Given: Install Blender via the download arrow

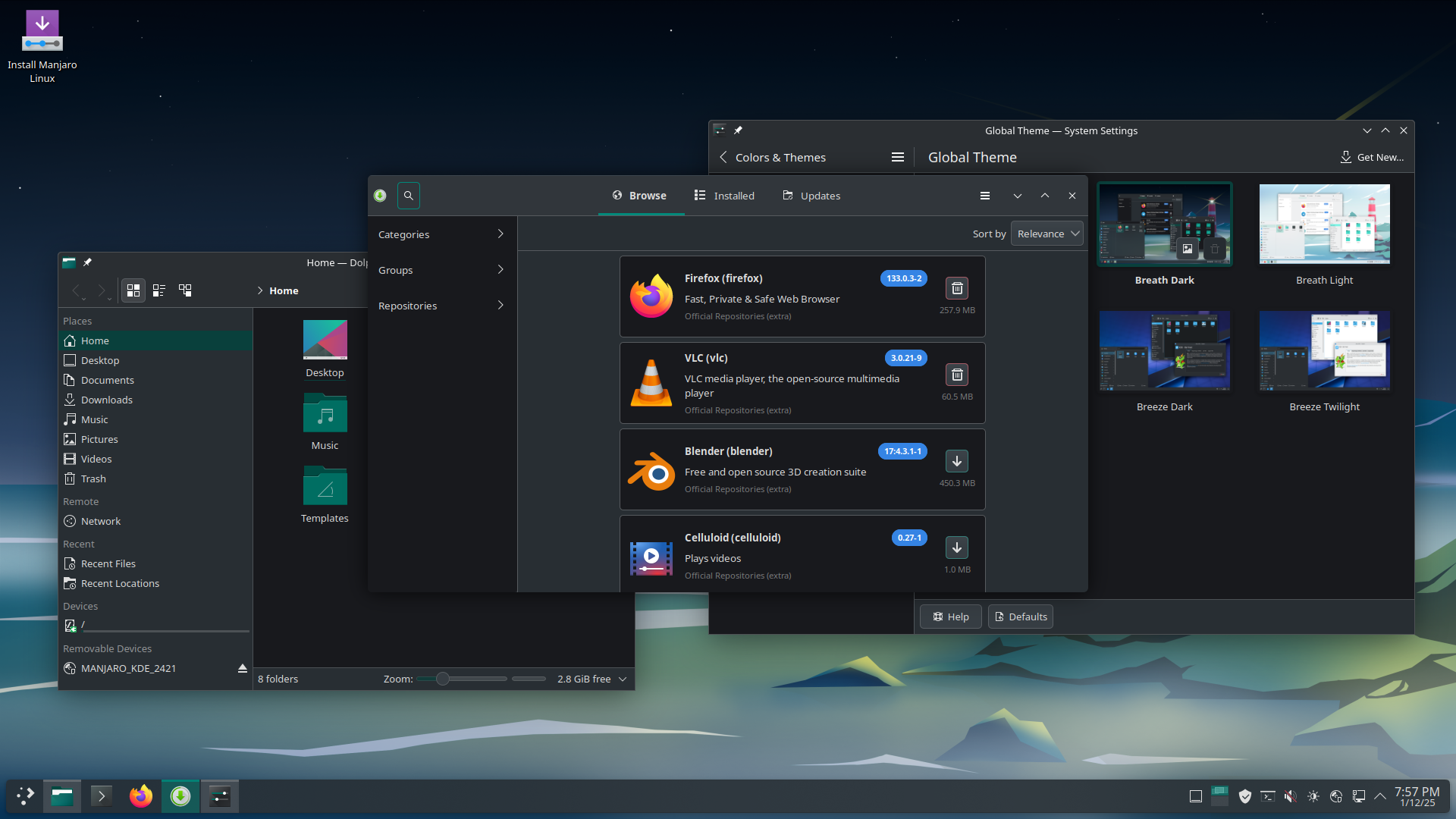Looking at the screenshot, I should tap(957, 461).
